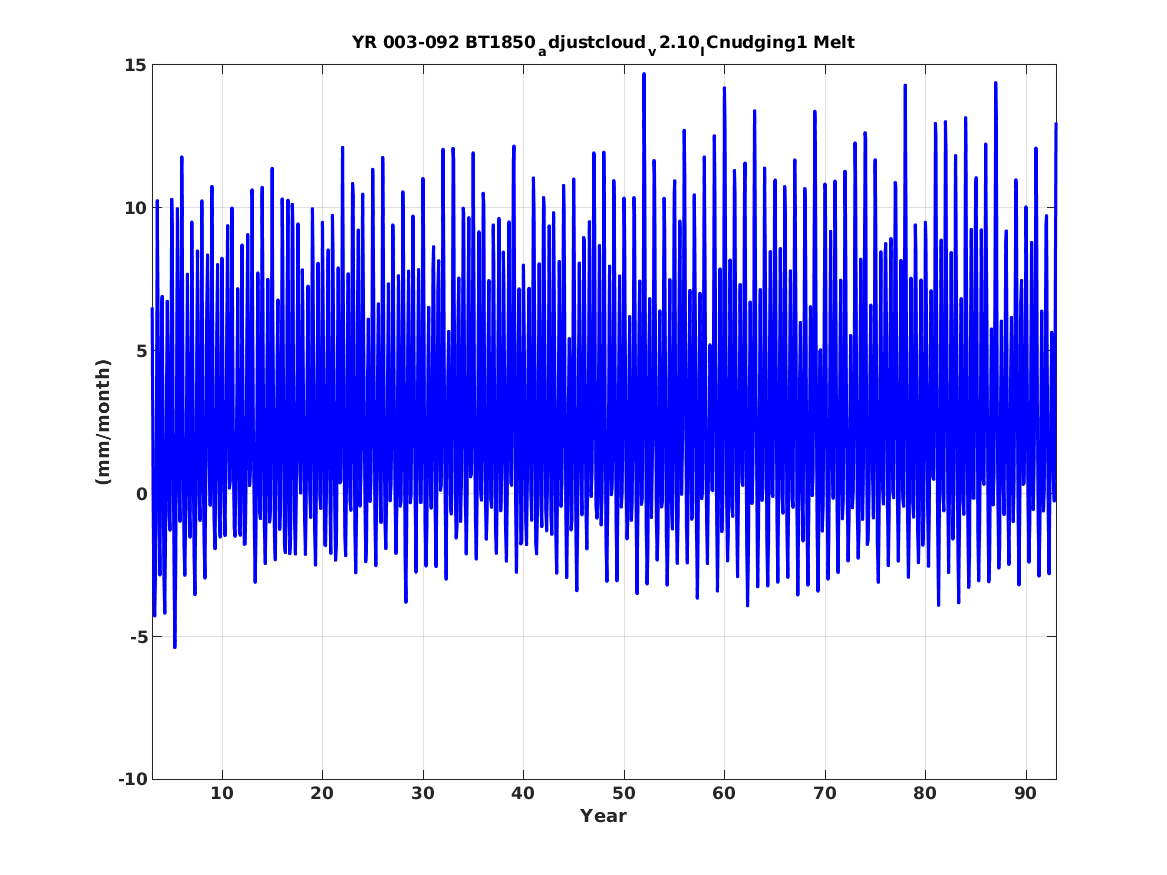Image resolution: width=1167 pixels, height=875 pixels.
Task: Click x-axis tick label 50
Action: [x=624, y=794]
